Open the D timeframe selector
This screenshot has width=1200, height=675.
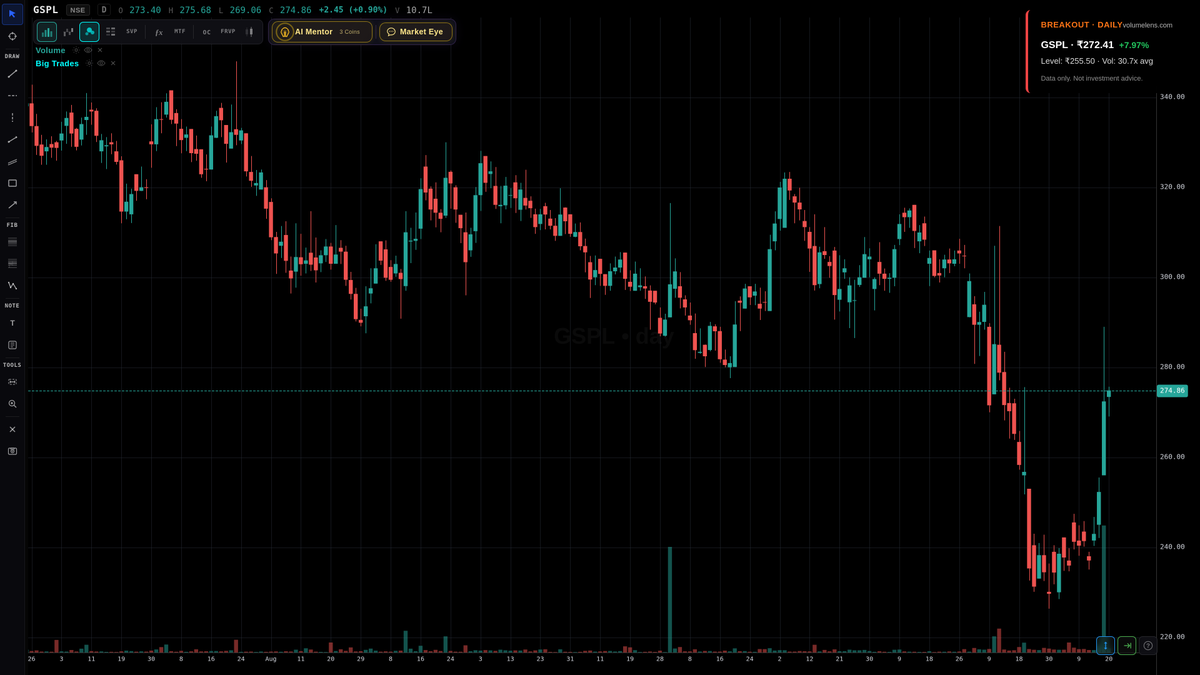[x=103, y=9]
